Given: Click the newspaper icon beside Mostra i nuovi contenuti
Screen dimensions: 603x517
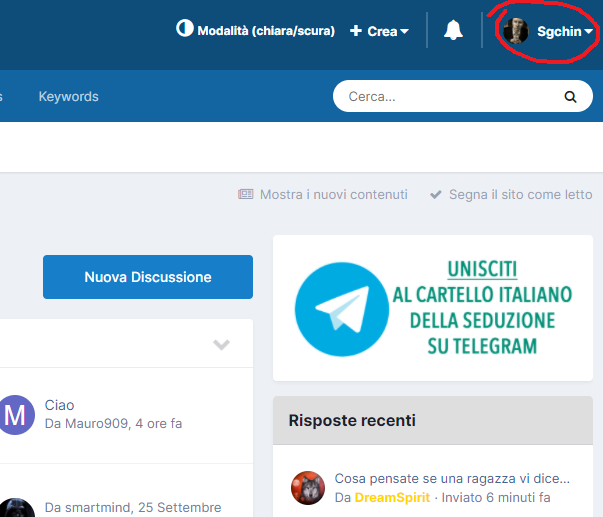Looking at the screenshot, I should (246, 194).
